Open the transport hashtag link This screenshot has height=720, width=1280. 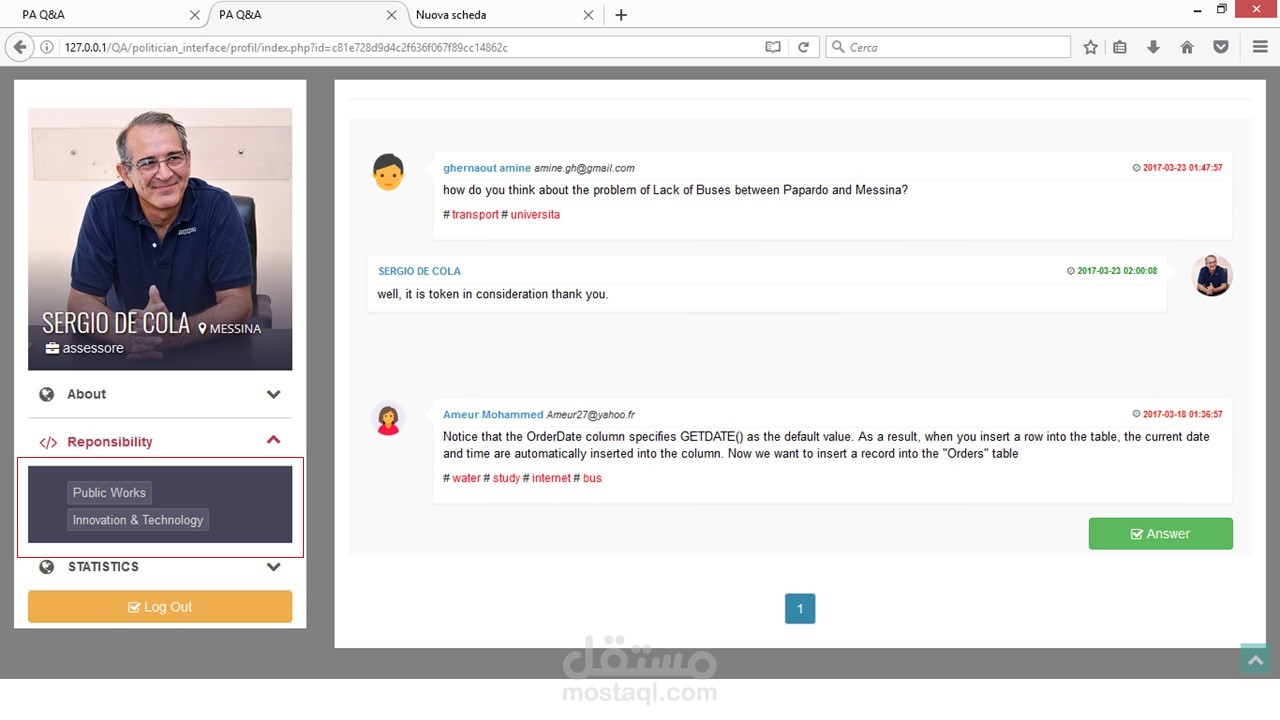475,215
